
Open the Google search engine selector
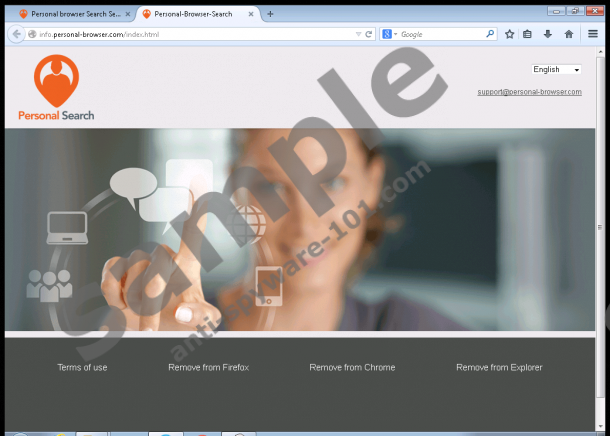pyautogui.click(x=389, y=34)
